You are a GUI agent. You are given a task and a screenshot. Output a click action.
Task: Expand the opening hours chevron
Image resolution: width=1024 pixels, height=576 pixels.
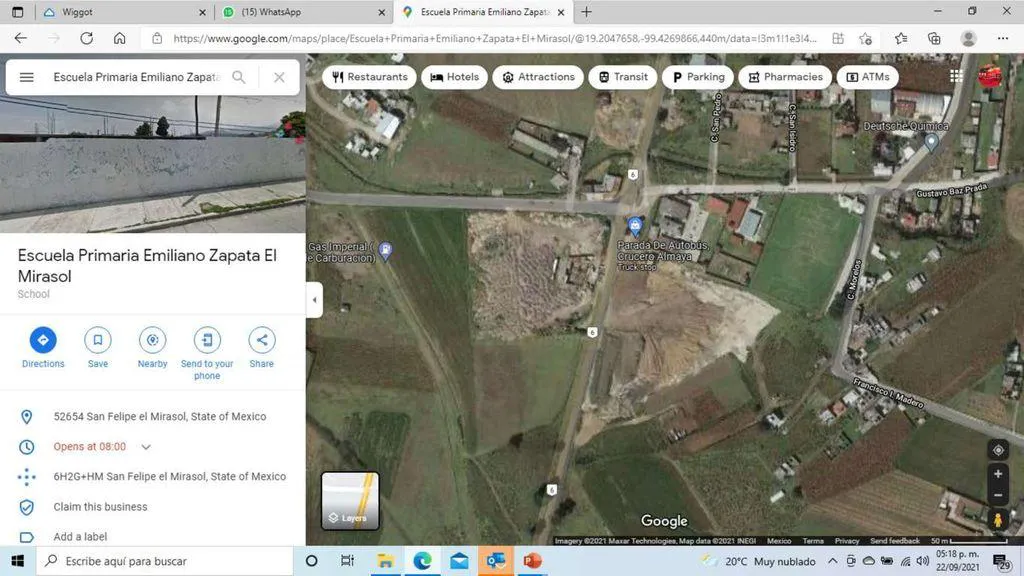tap(146, 447)
